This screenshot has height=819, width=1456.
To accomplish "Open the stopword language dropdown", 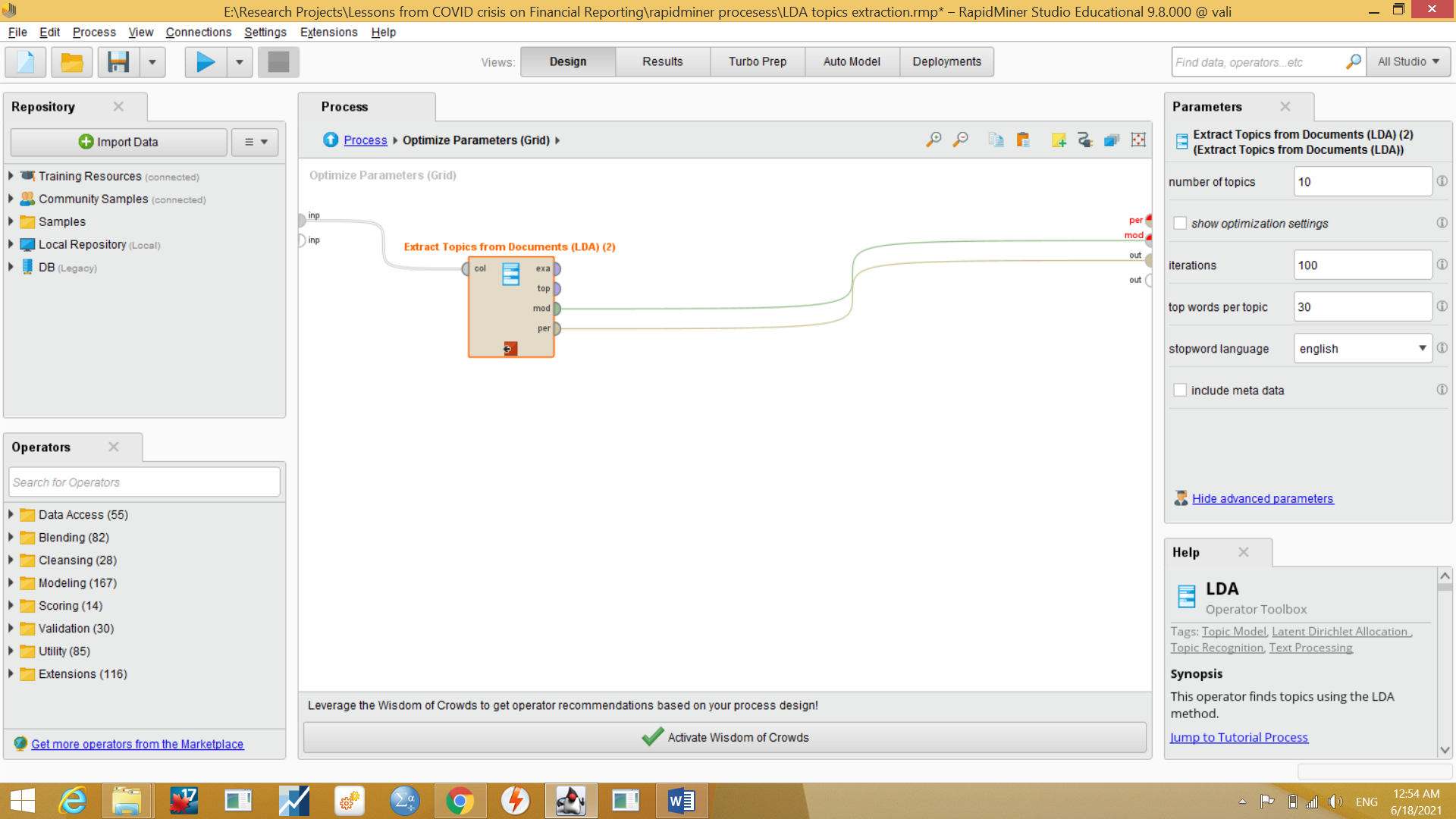I will click(x=1363, y=348).
